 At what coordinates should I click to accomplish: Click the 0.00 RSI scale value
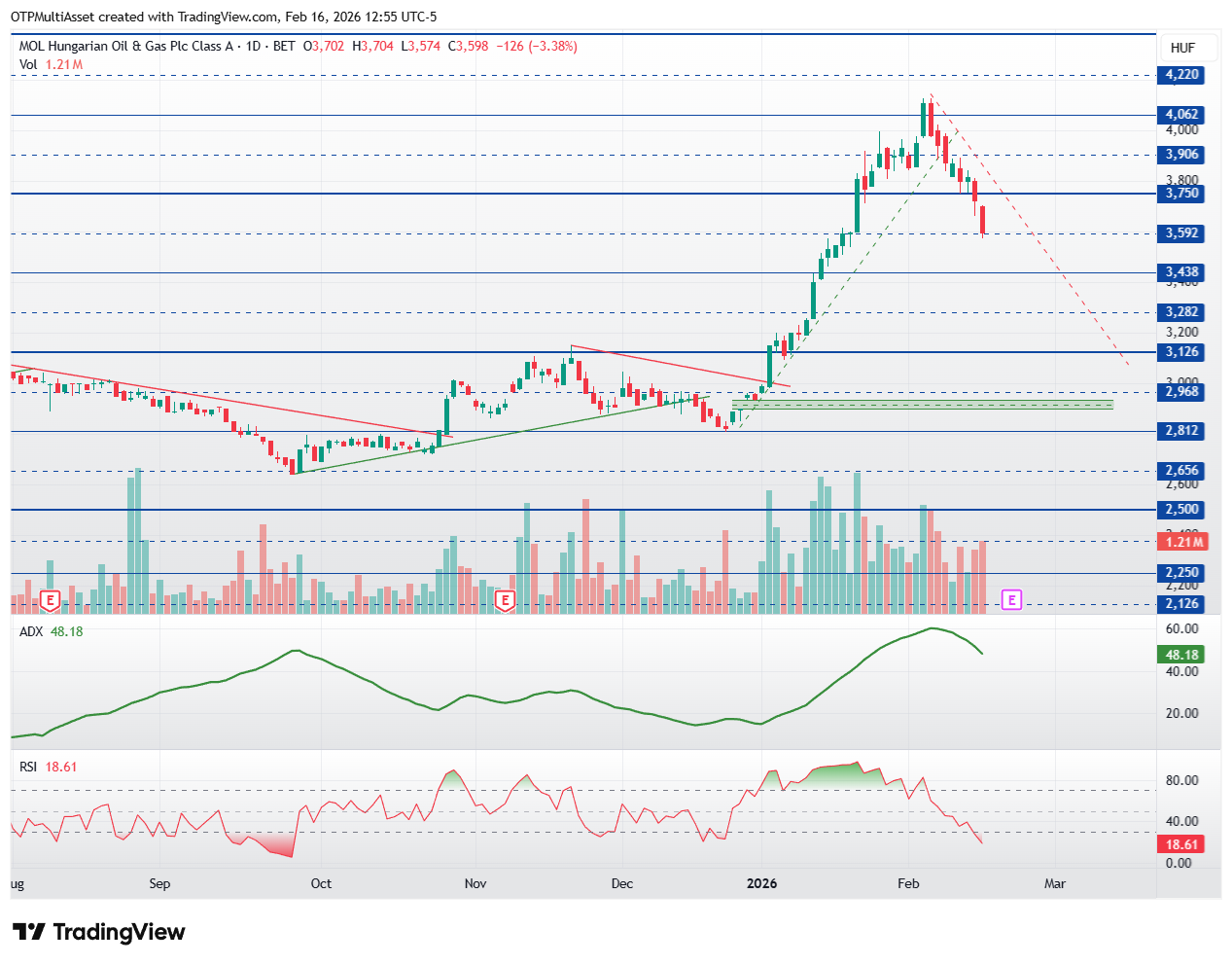[x=1179, y=863]
